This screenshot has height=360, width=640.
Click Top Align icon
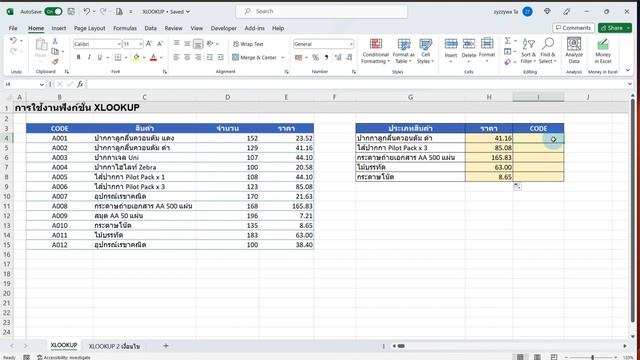tap(176, 43)
